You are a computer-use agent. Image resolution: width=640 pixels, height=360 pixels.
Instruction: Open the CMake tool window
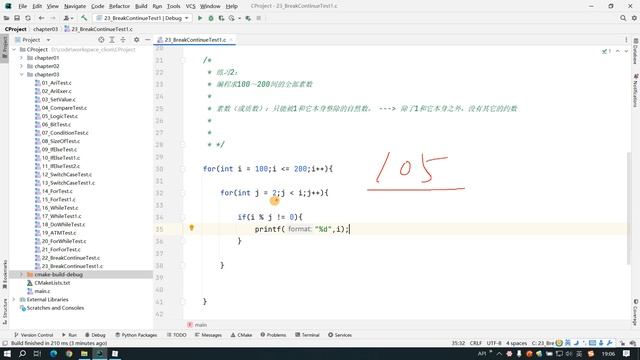(x=241, y=335)
